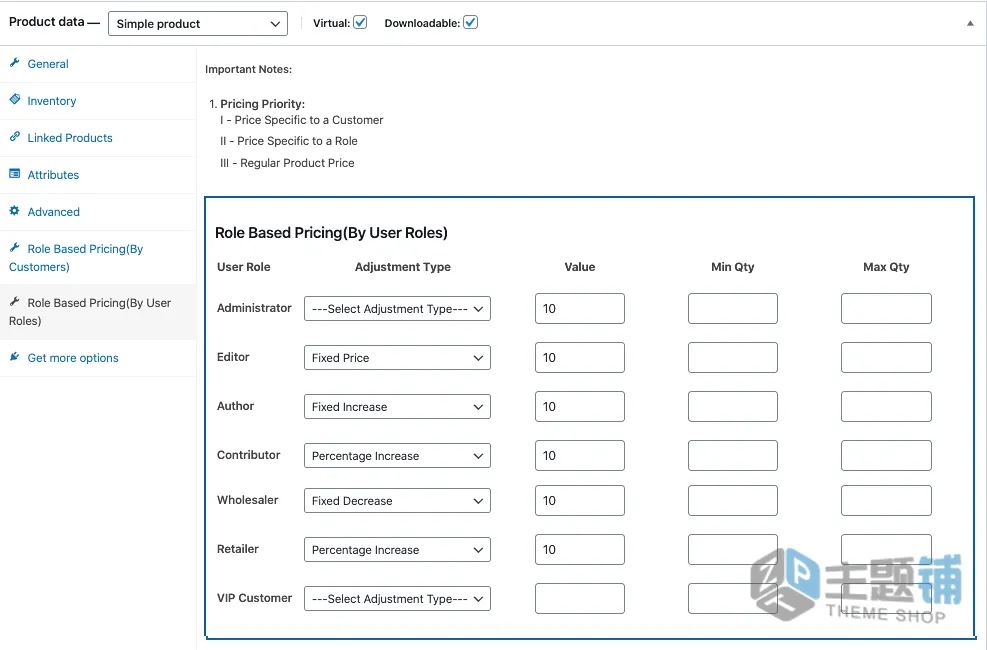The height and width of the screenshot is (650, 987).
Task: Click the Wholesaler Value field
Action: 580,501
